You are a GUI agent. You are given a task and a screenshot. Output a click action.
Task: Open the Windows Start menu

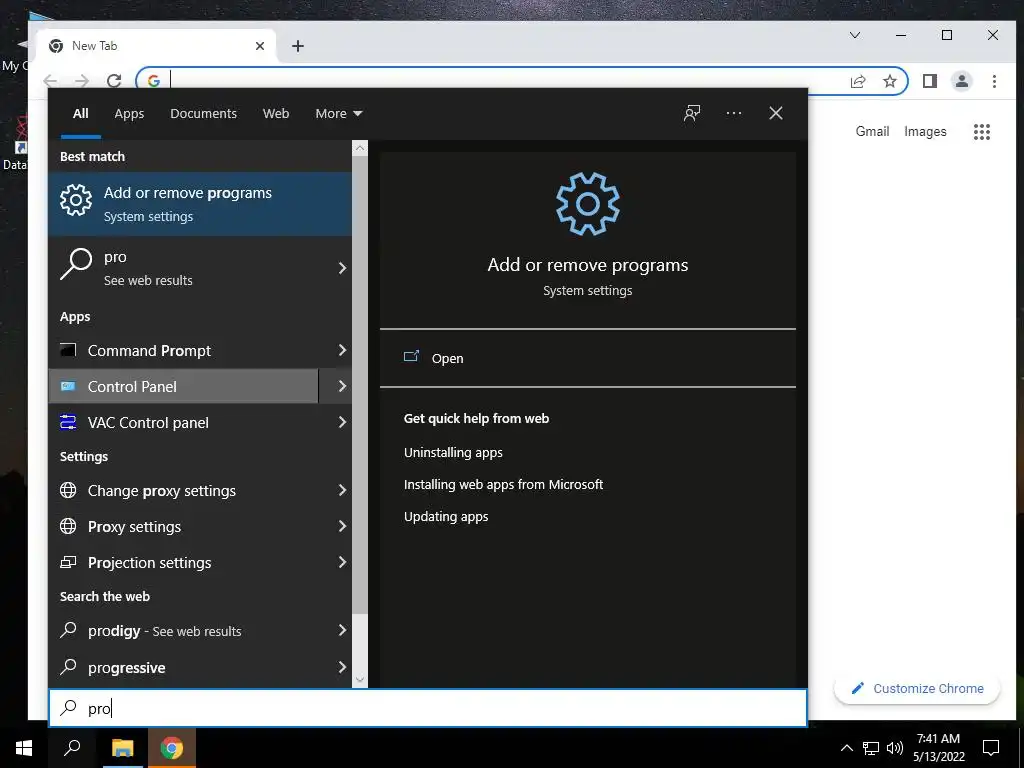pyautogui.click(x=24, y=748)
